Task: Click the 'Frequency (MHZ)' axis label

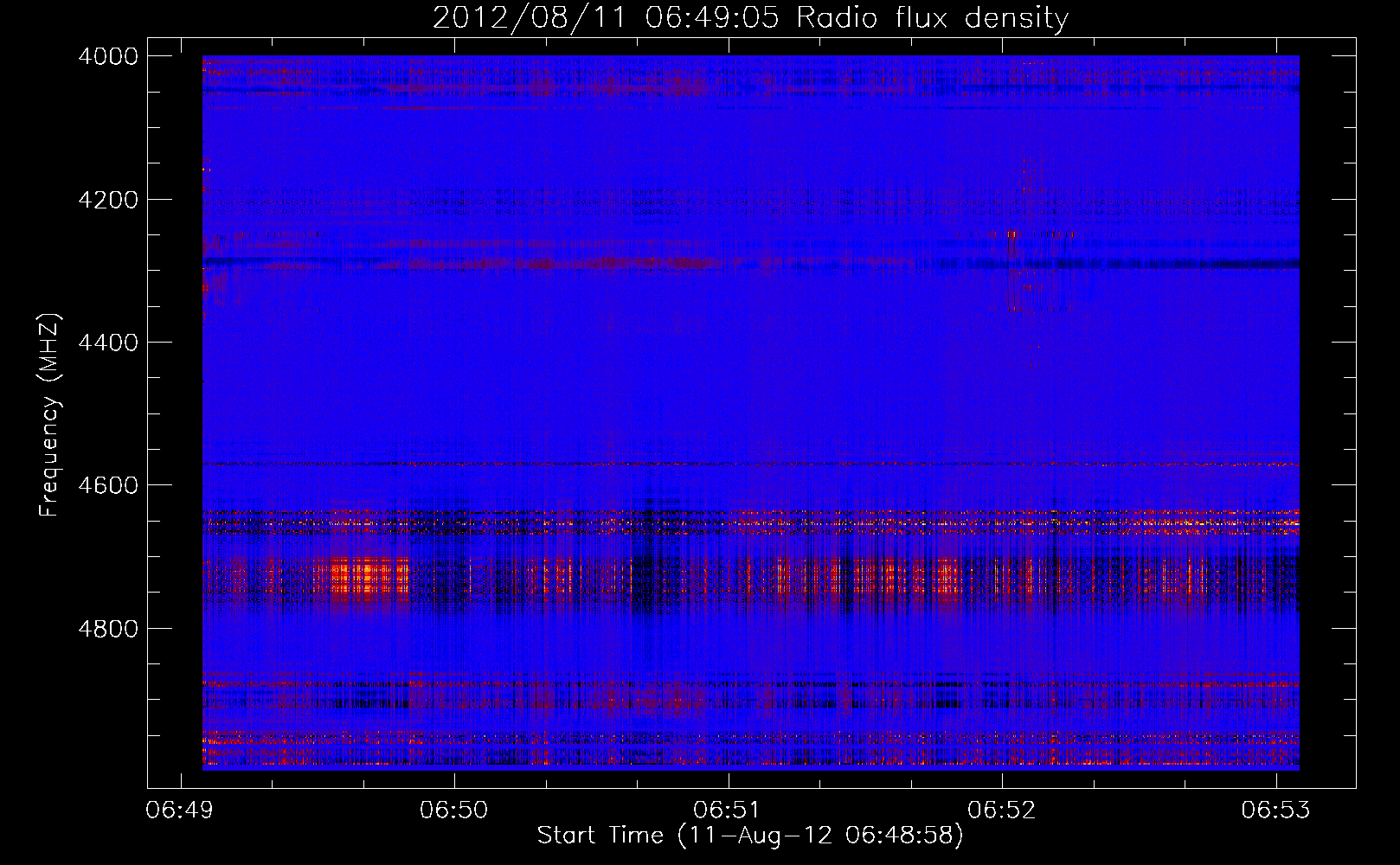Action: (50, 414)
